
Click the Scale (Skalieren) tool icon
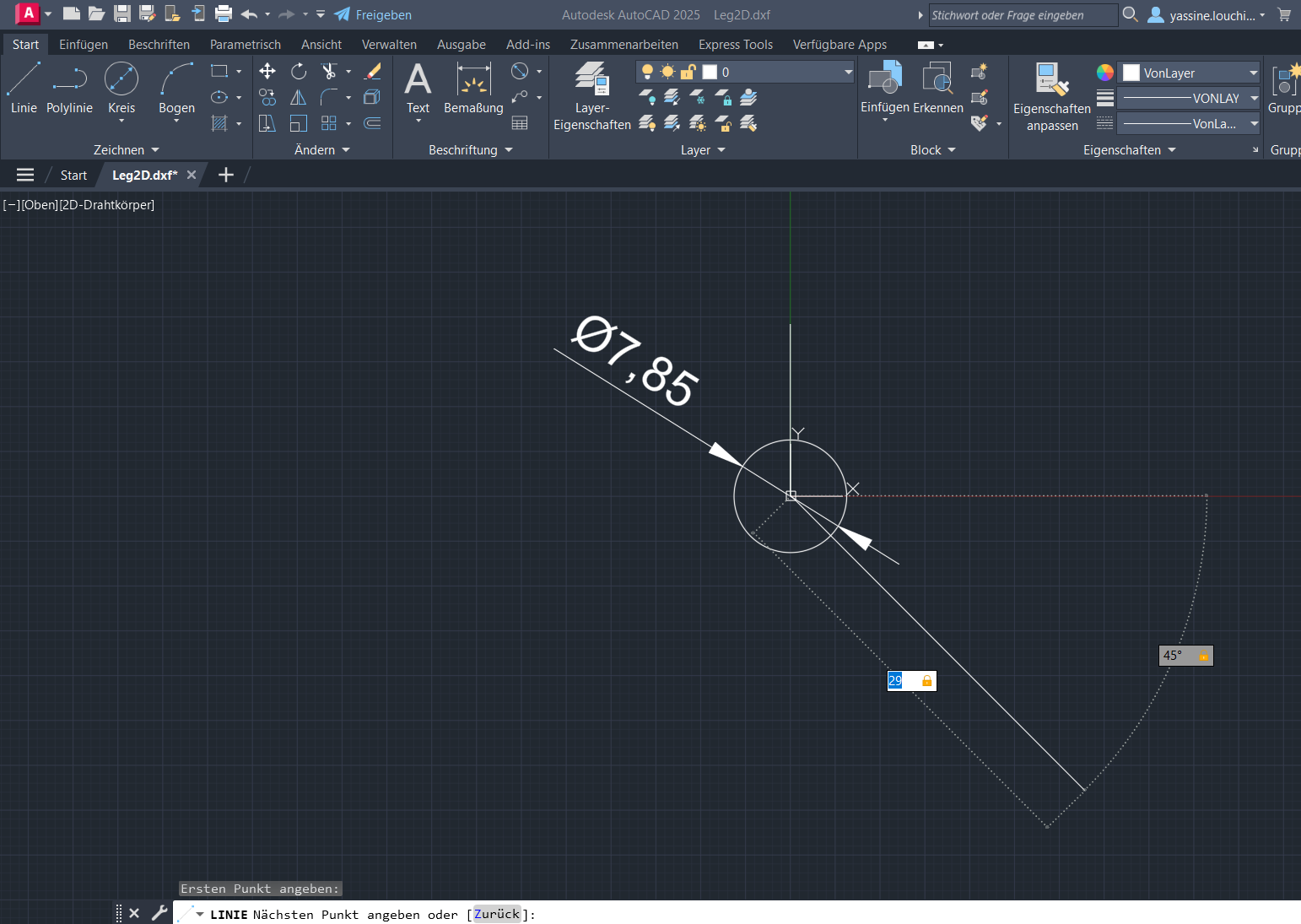pyautogui.click(x=299, y=123)
